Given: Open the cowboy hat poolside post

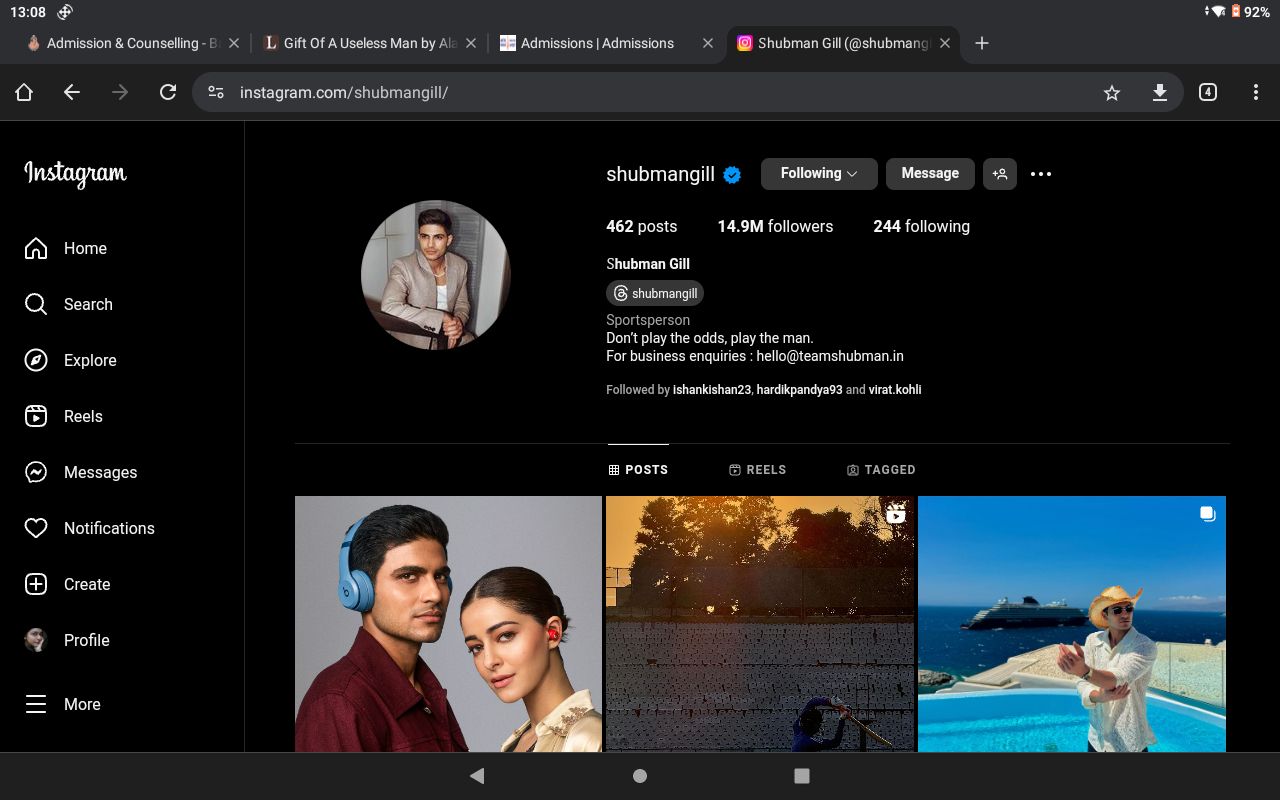Looking at the screenshot, I should pyautogui.click(x=1072, y=624).
